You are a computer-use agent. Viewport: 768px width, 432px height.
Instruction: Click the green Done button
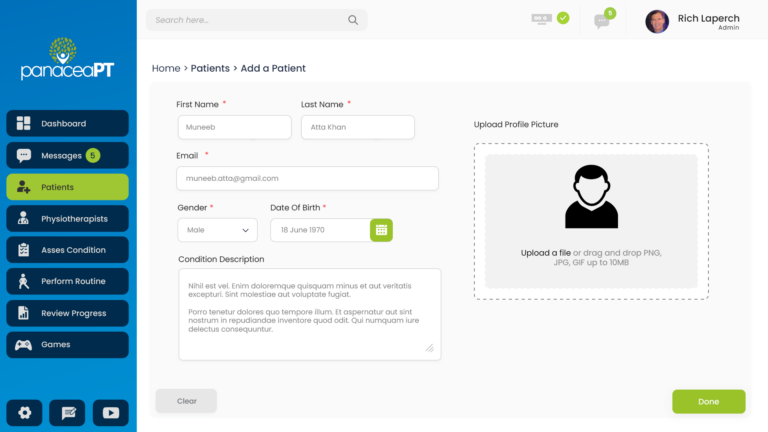(709, 402)
